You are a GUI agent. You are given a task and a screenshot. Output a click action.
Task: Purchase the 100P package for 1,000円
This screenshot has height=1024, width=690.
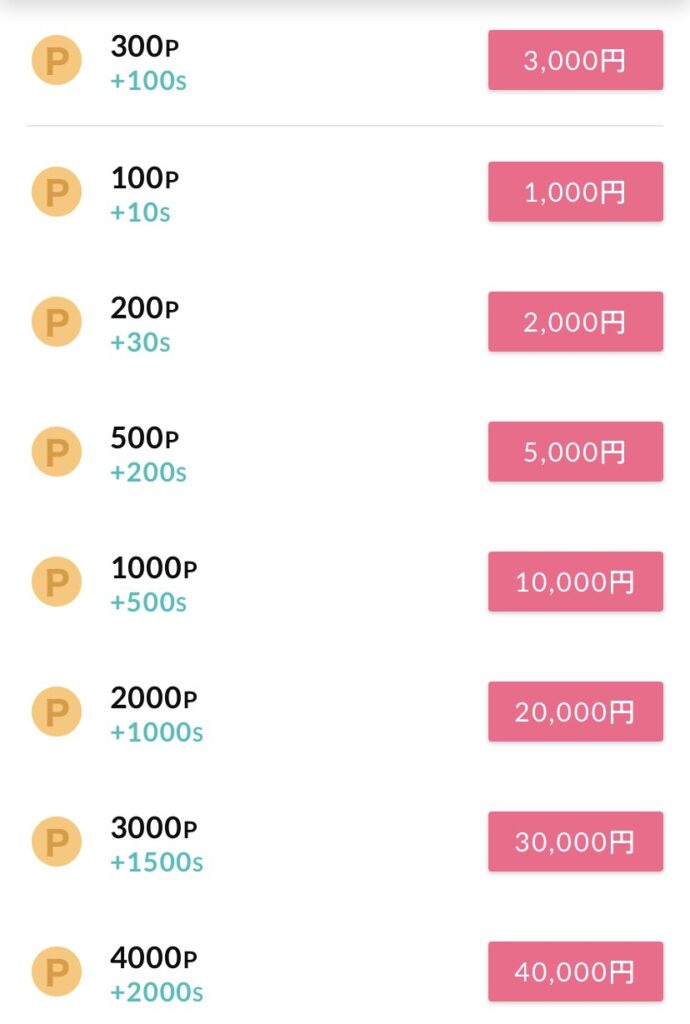[575, 191]
